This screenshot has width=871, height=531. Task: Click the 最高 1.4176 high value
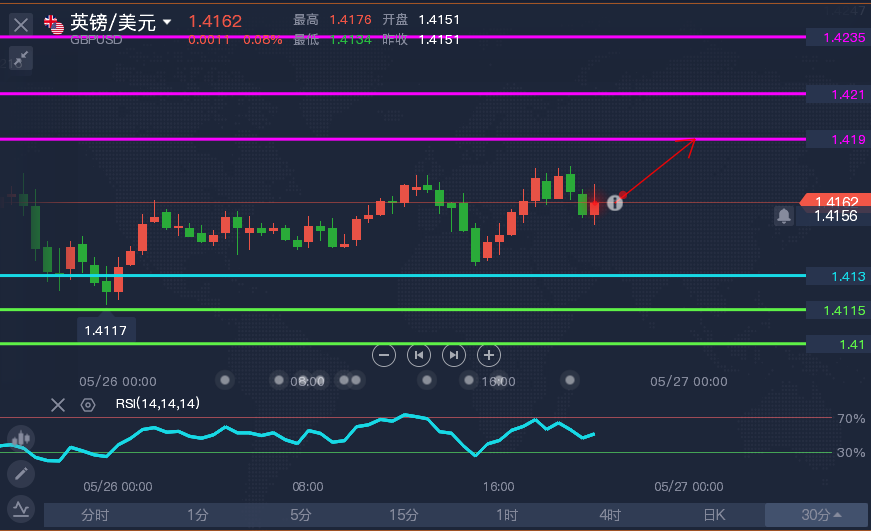click(x=350, y=19)
